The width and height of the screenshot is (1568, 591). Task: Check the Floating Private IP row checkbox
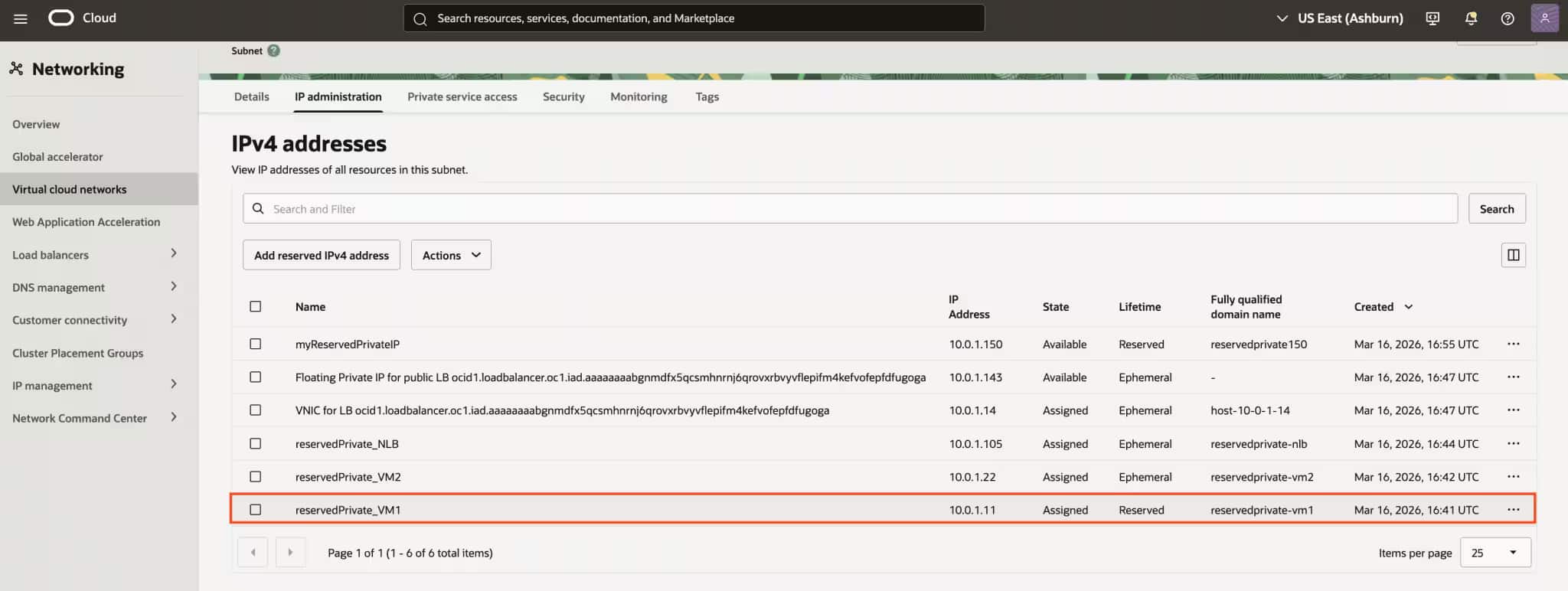(256, 377)
